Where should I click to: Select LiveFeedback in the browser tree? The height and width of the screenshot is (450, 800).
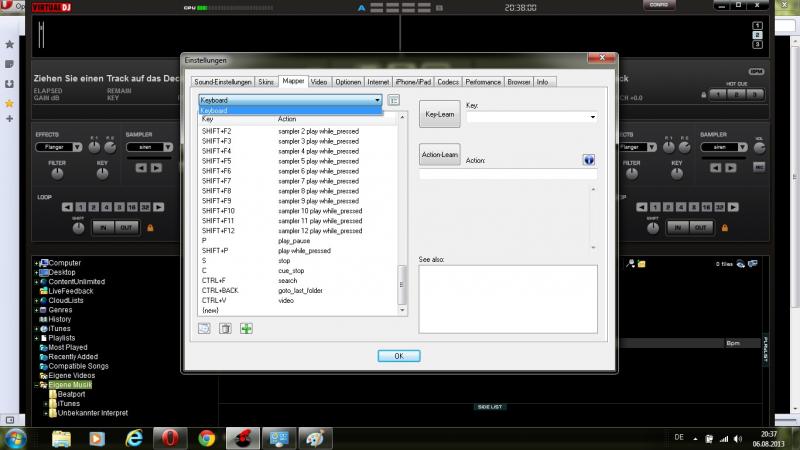[x=70, y=291]
